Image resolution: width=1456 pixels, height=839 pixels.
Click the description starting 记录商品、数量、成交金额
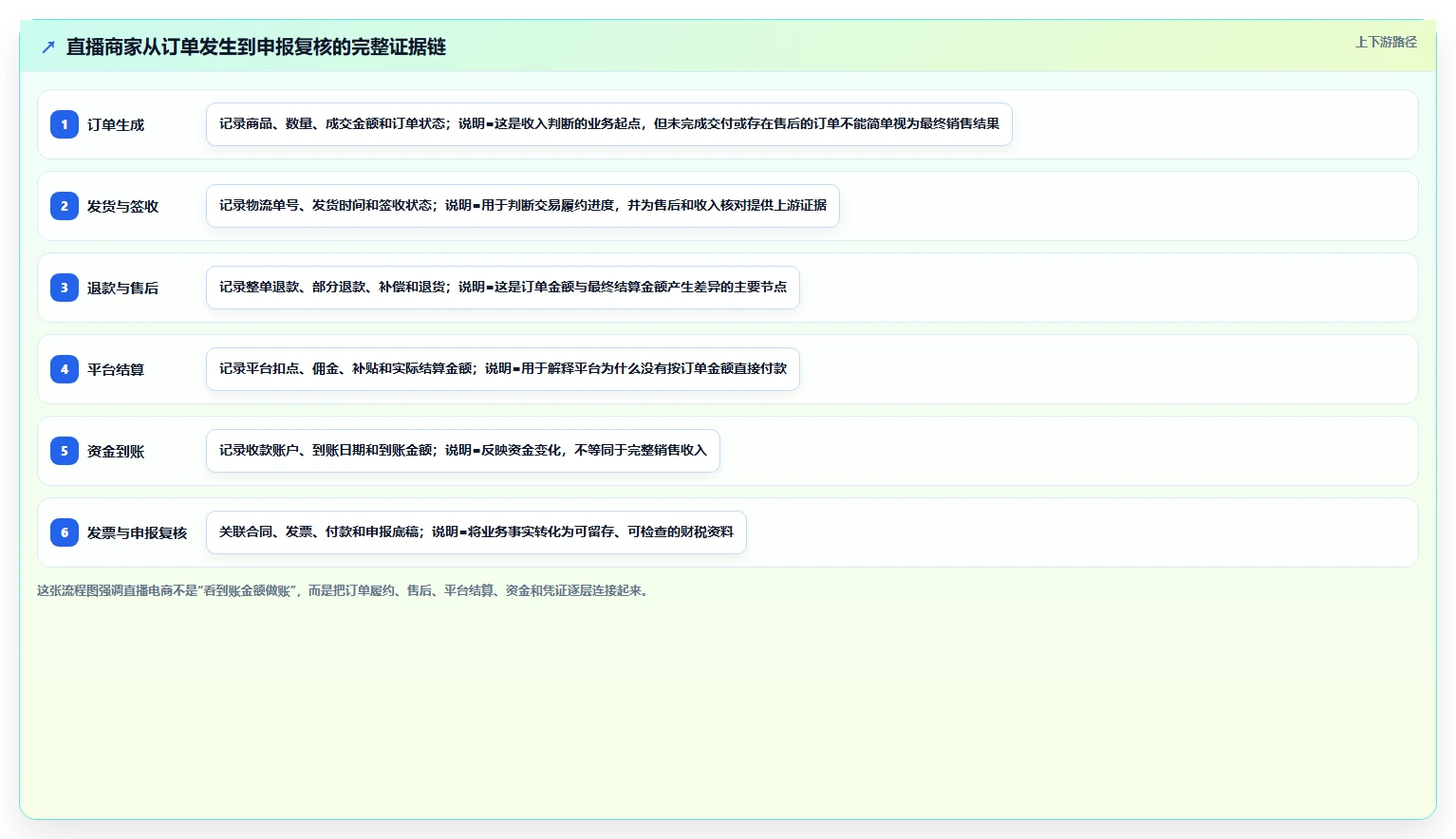click(609, 124)
